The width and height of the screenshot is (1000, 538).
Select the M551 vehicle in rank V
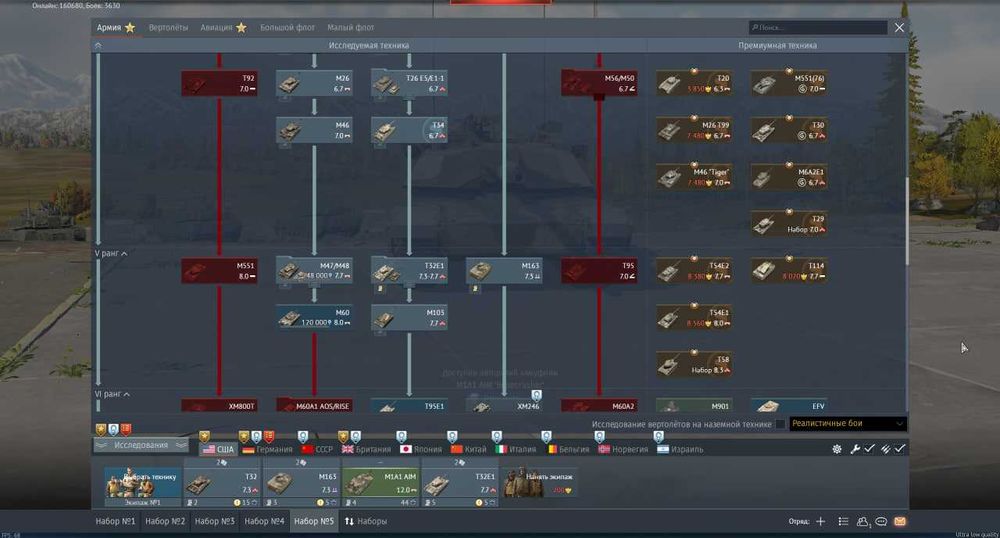[219, 270]
